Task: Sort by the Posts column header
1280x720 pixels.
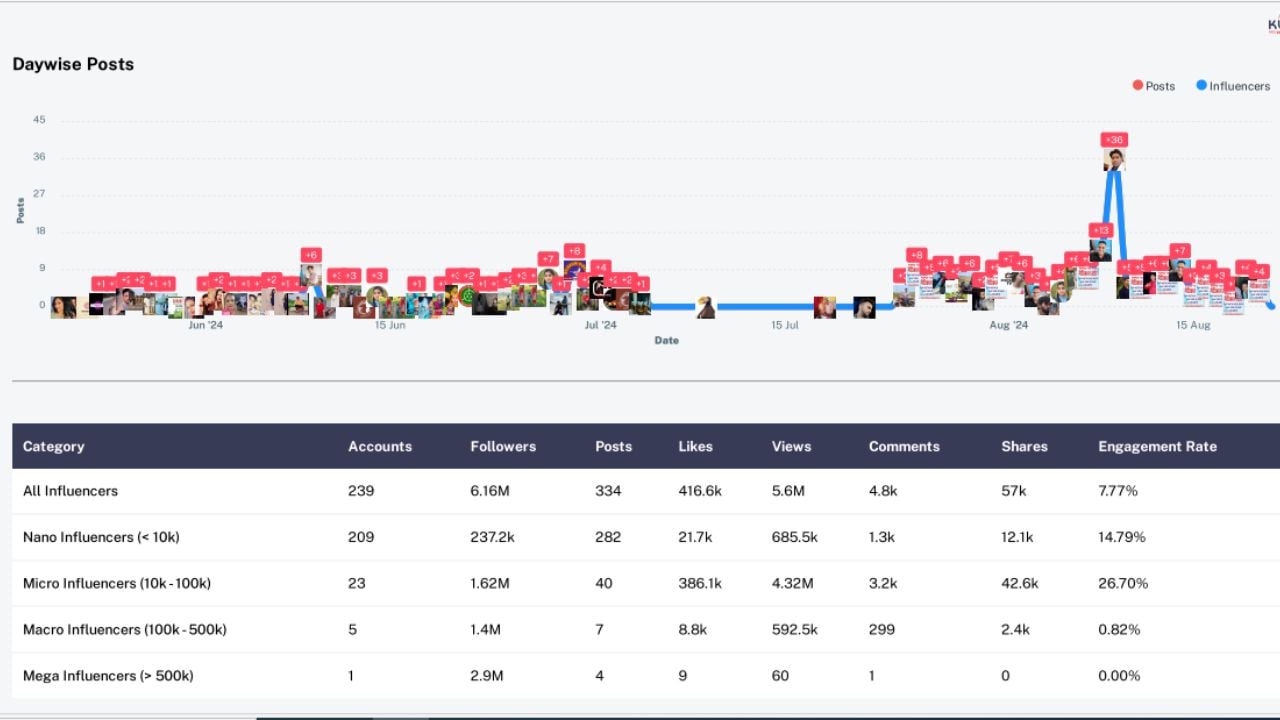Action: tap(614, 447)
